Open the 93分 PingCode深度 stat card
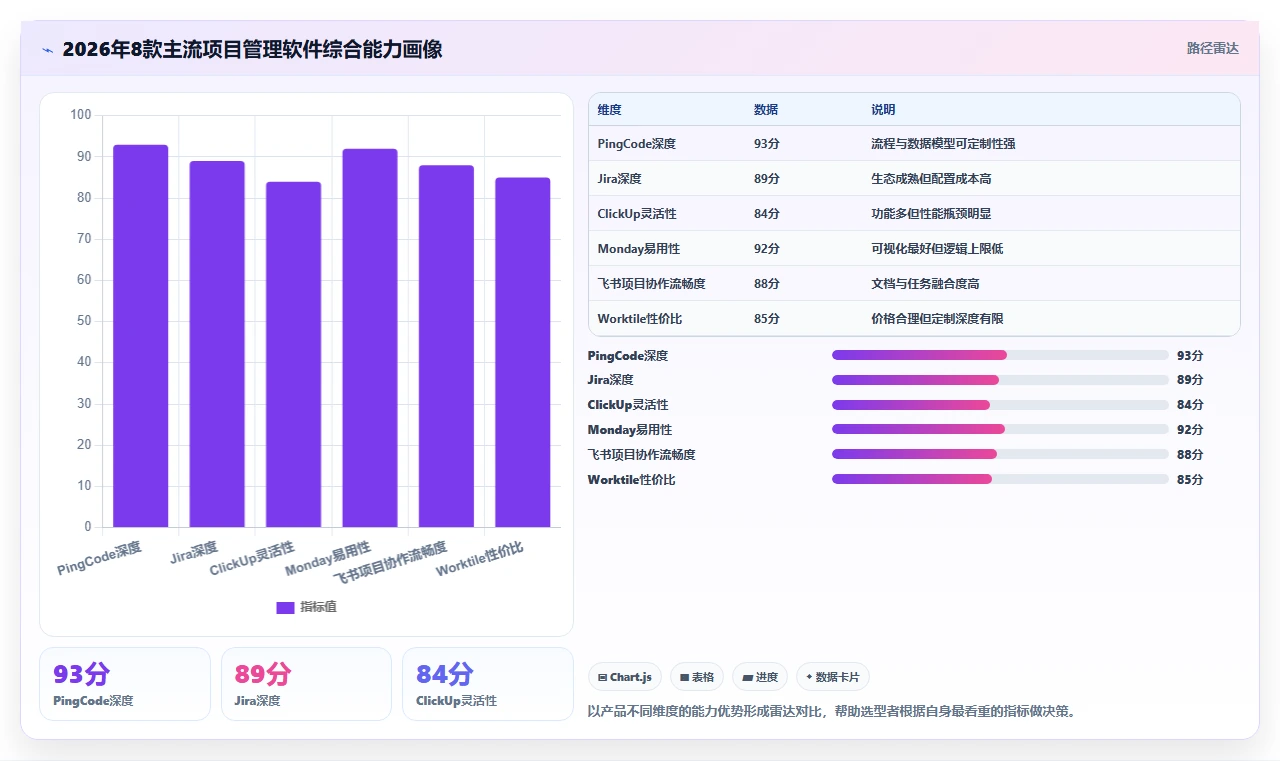This screenshot has width=1280, height=761. tap(125, 684)
